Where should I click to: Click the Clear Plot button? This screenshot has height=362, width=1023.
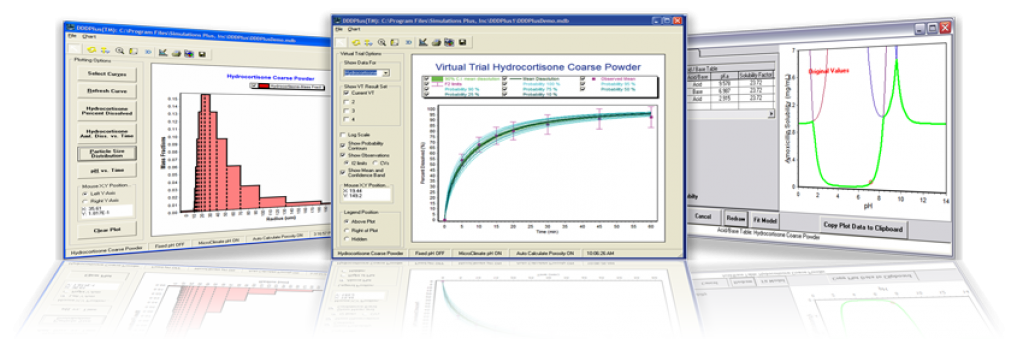(x=107, y=230)
